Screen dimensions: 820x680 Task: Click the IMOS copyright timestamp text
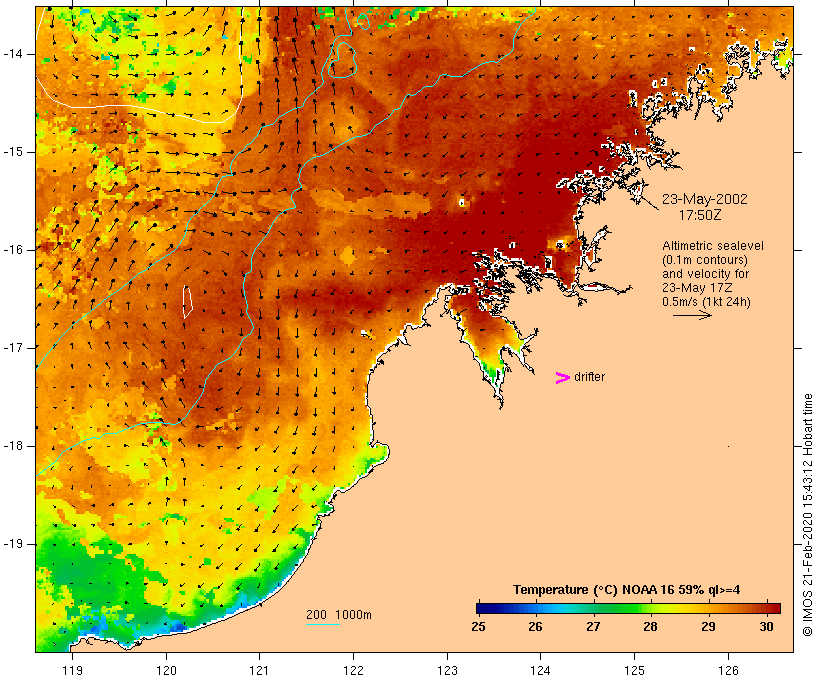(x=808, y=515)
